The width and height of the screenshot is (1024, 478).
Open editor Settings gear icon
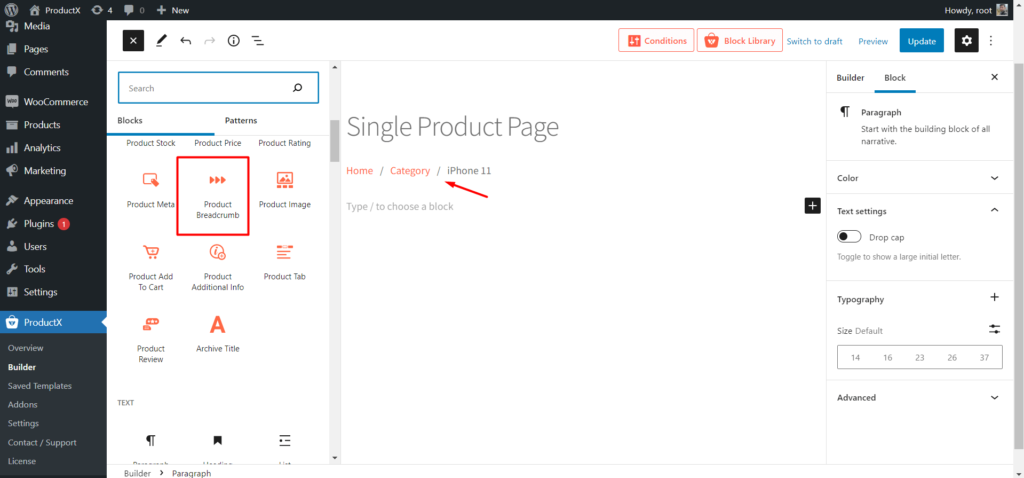pos(967,40)
